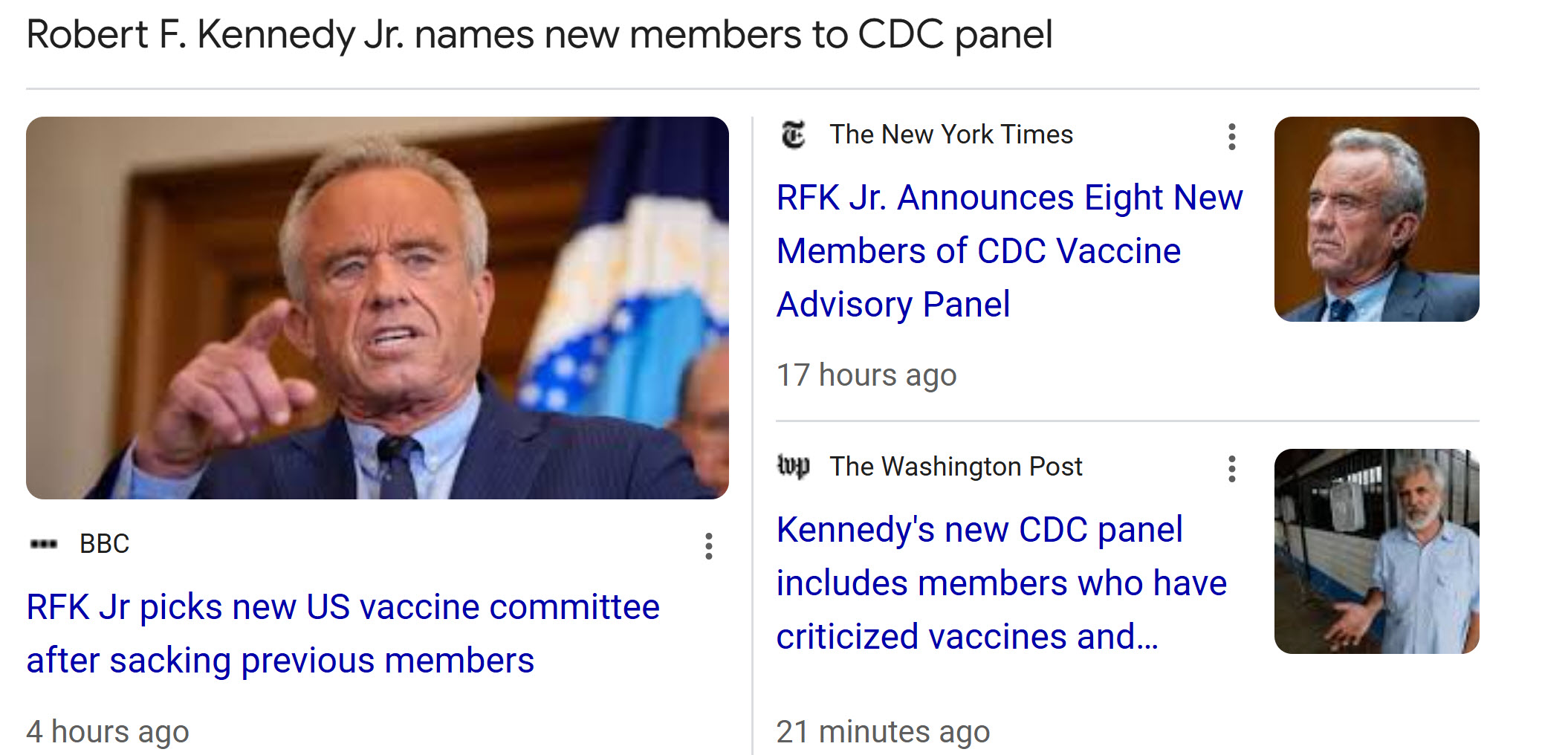
Task: Open the BBC story's three-dot menu
Action: tap(709, 546)
